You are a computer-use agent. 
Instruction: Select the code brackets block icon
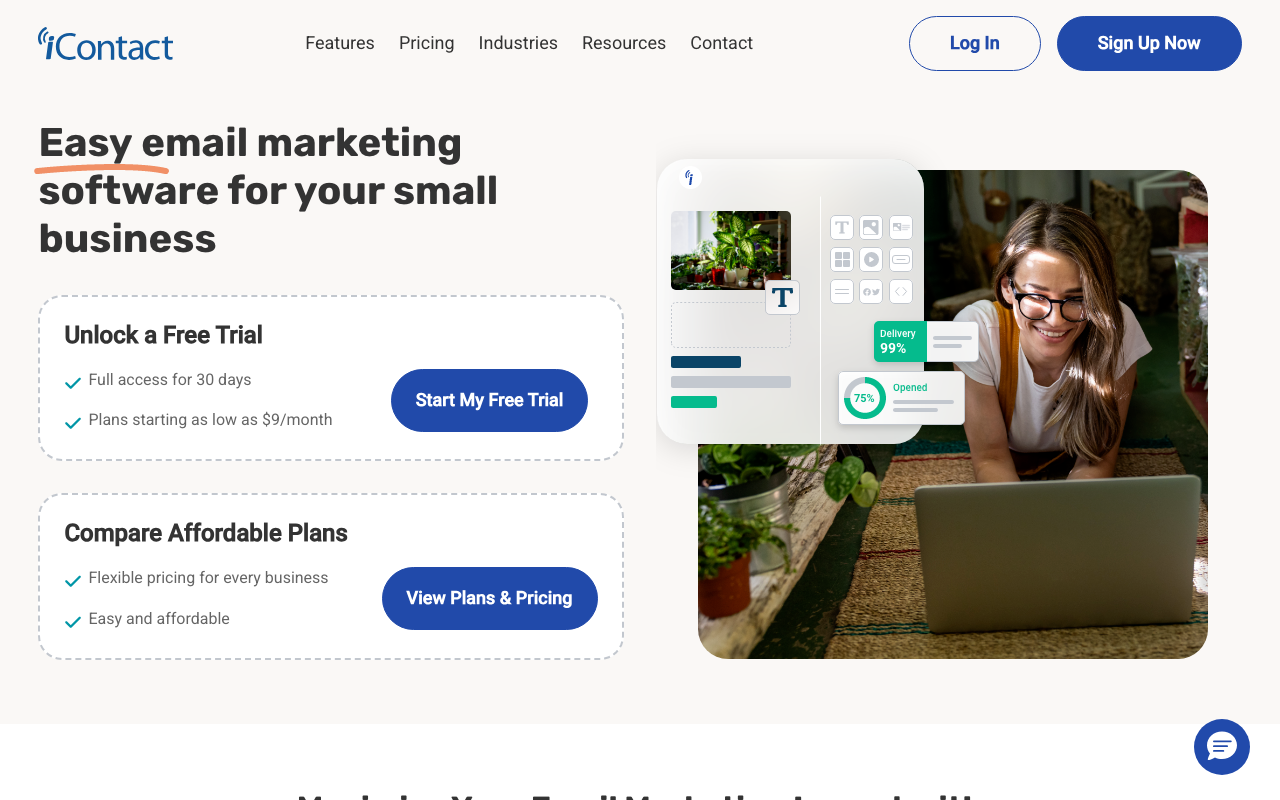pyautogui.click(x=901, y=292)
